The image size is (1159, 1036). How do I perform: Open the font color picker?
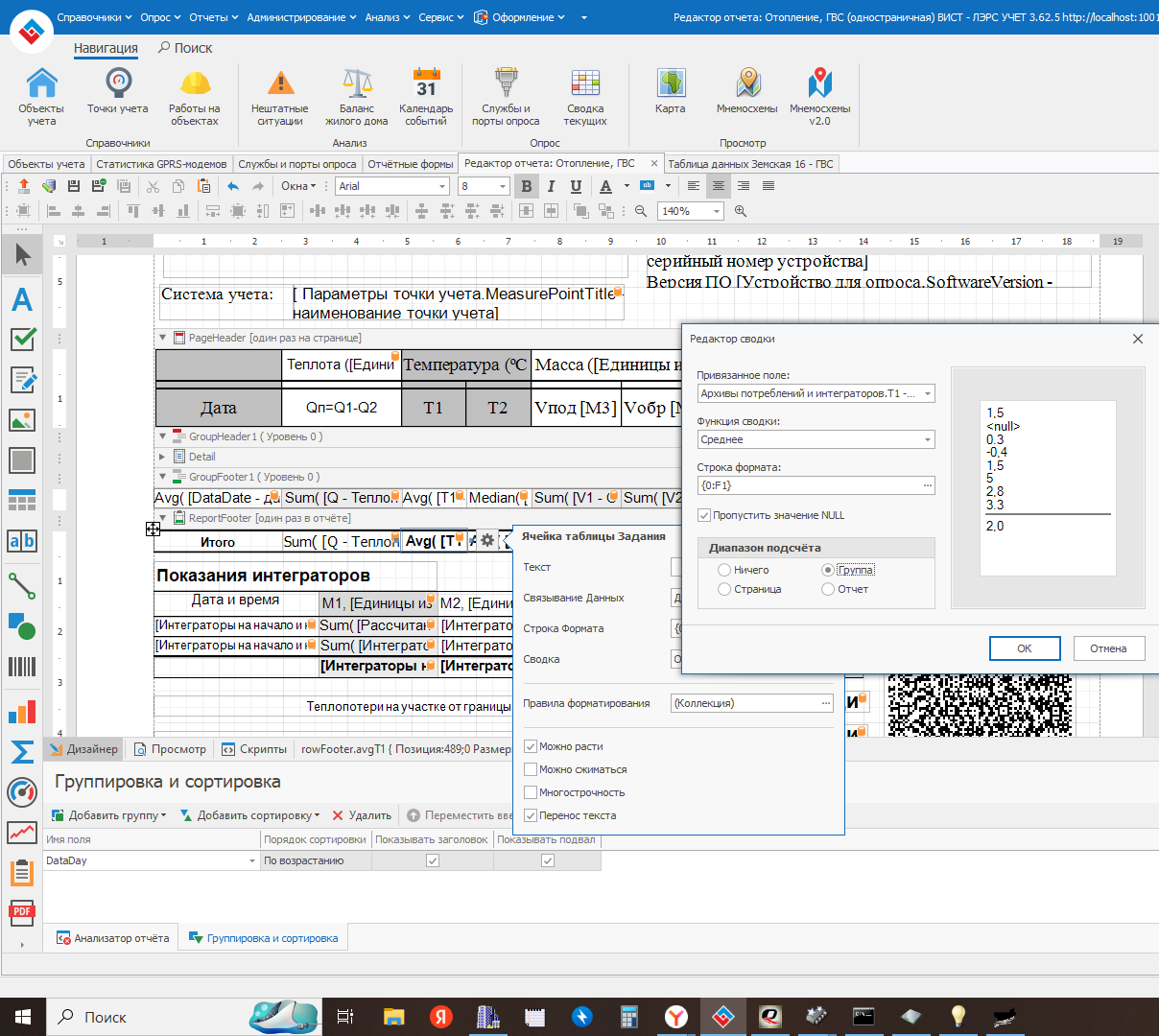(627, 186)
